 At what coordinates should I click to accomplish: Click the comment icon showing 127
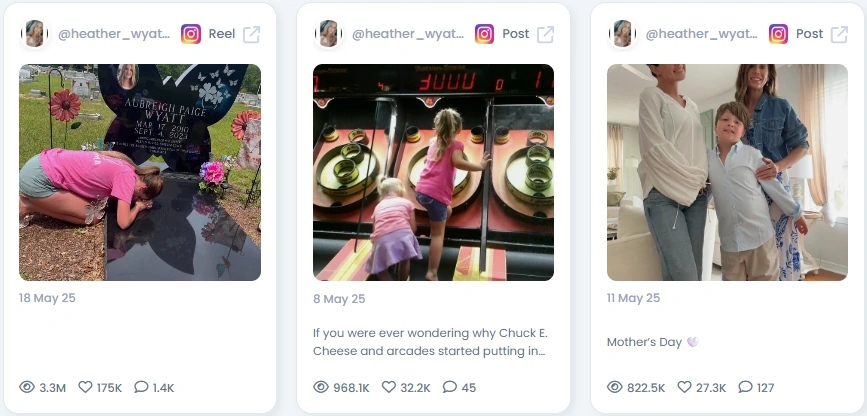click(x=745, y=387)
